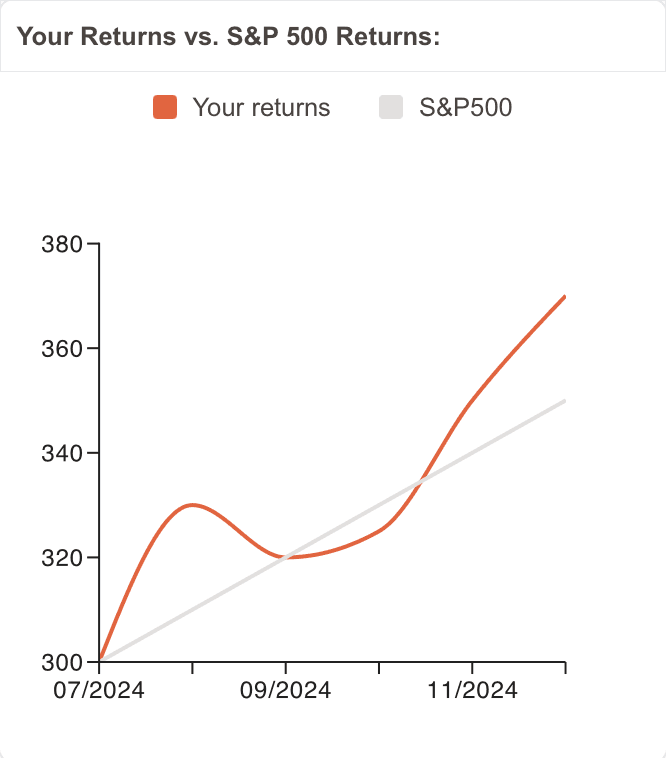The width and height of the screenshot is (666, 758).
Task: Click the orange line's peak near 330
Action: click(x=193, y=505)
